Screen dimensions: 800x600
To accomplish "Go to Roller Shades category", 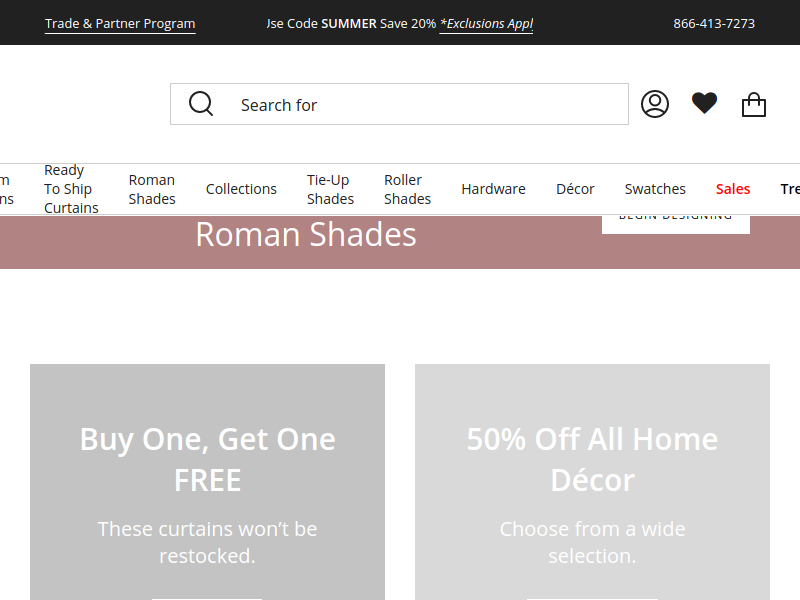I will coord(407,189).
